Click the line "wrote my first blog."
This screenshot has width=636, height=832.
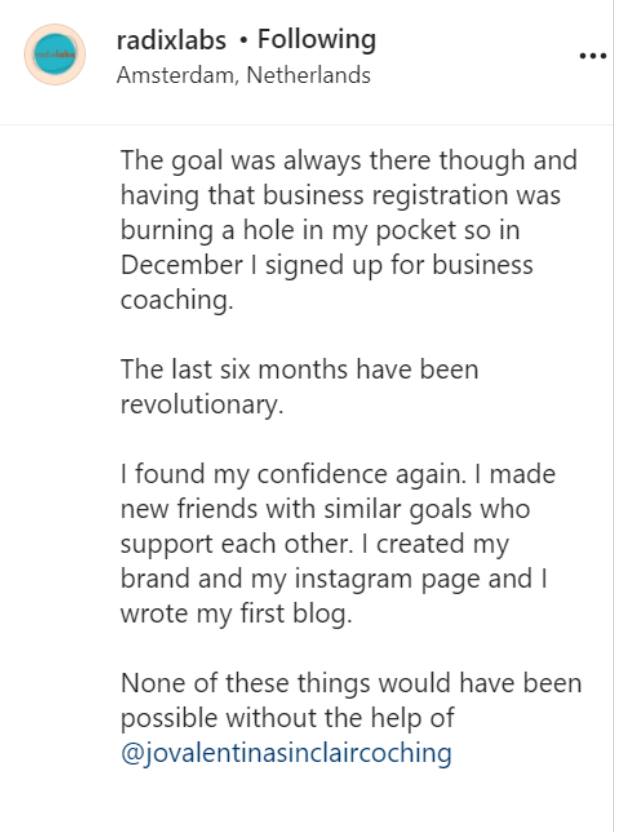[x=236, y=613]
